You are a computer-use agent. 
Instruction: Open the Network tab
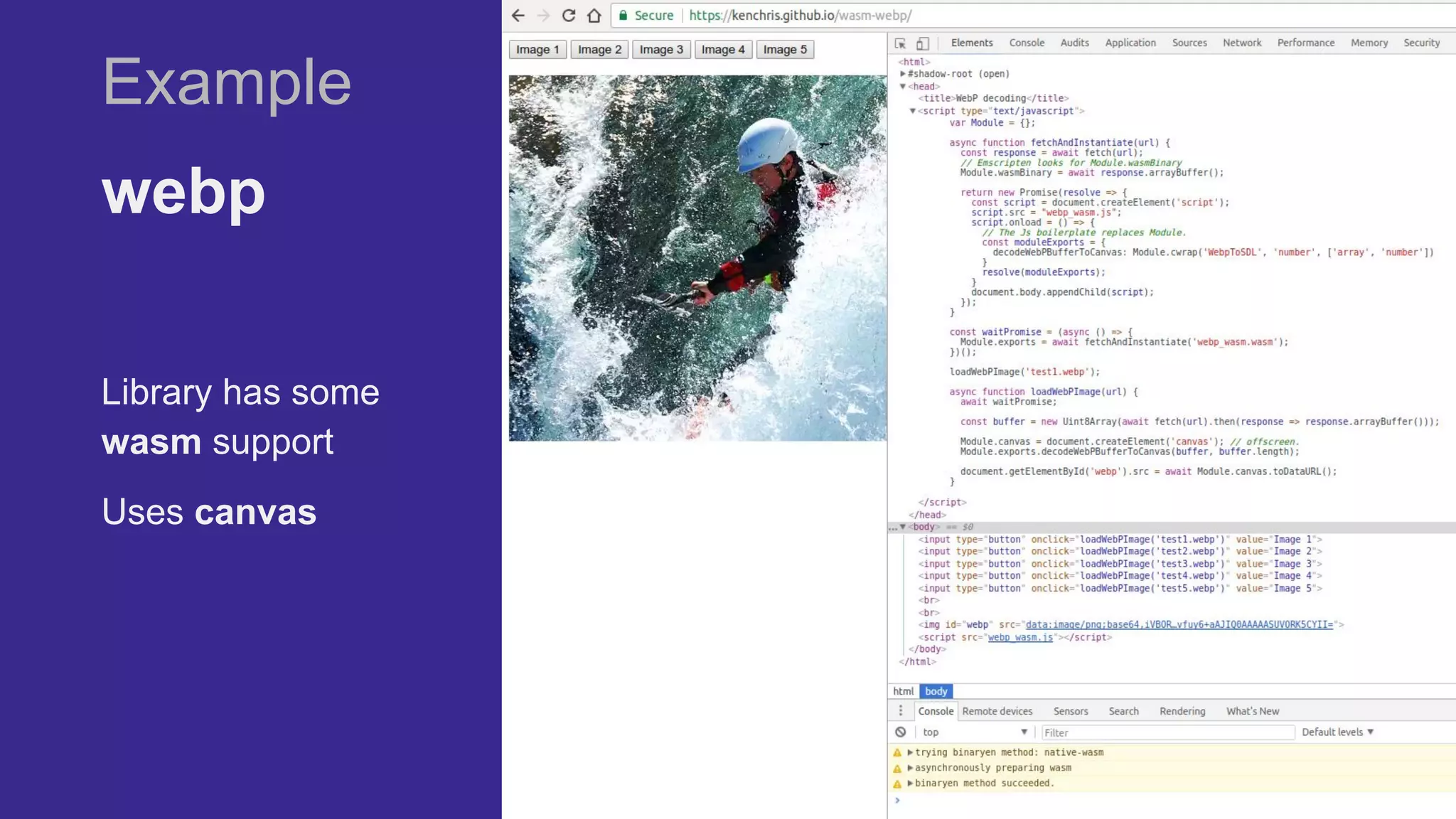click(1242, 43)
